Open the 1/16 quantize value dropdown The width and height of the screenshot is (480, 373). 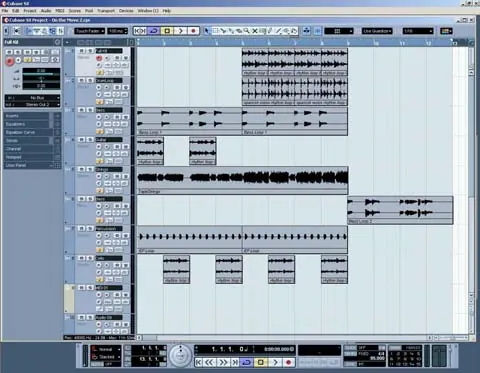[418, 31]
